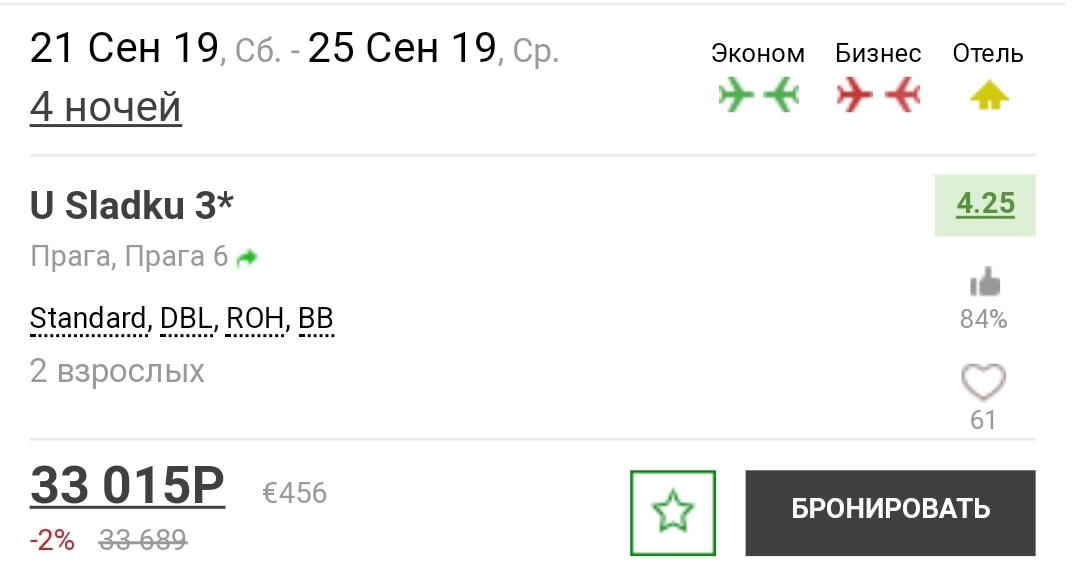Screen dimensions: 1080x573
Task: Expand the ROH room description
Action: 255,319
